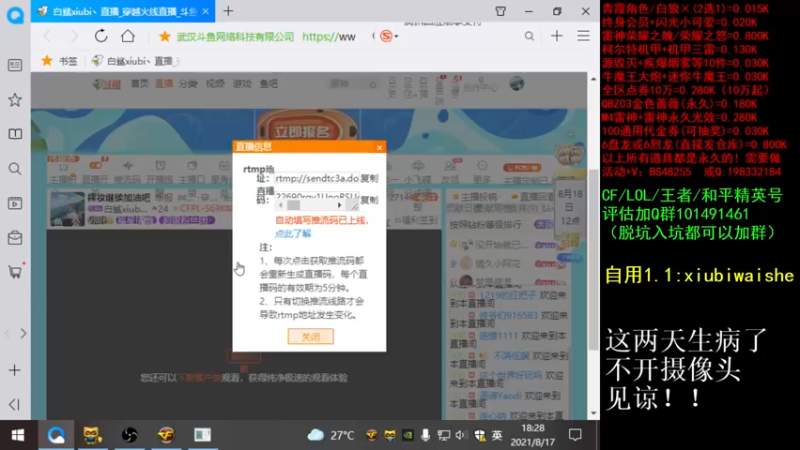Click the Douyu site search box
This screenshot has width=800, height=450.
(353, 84)
